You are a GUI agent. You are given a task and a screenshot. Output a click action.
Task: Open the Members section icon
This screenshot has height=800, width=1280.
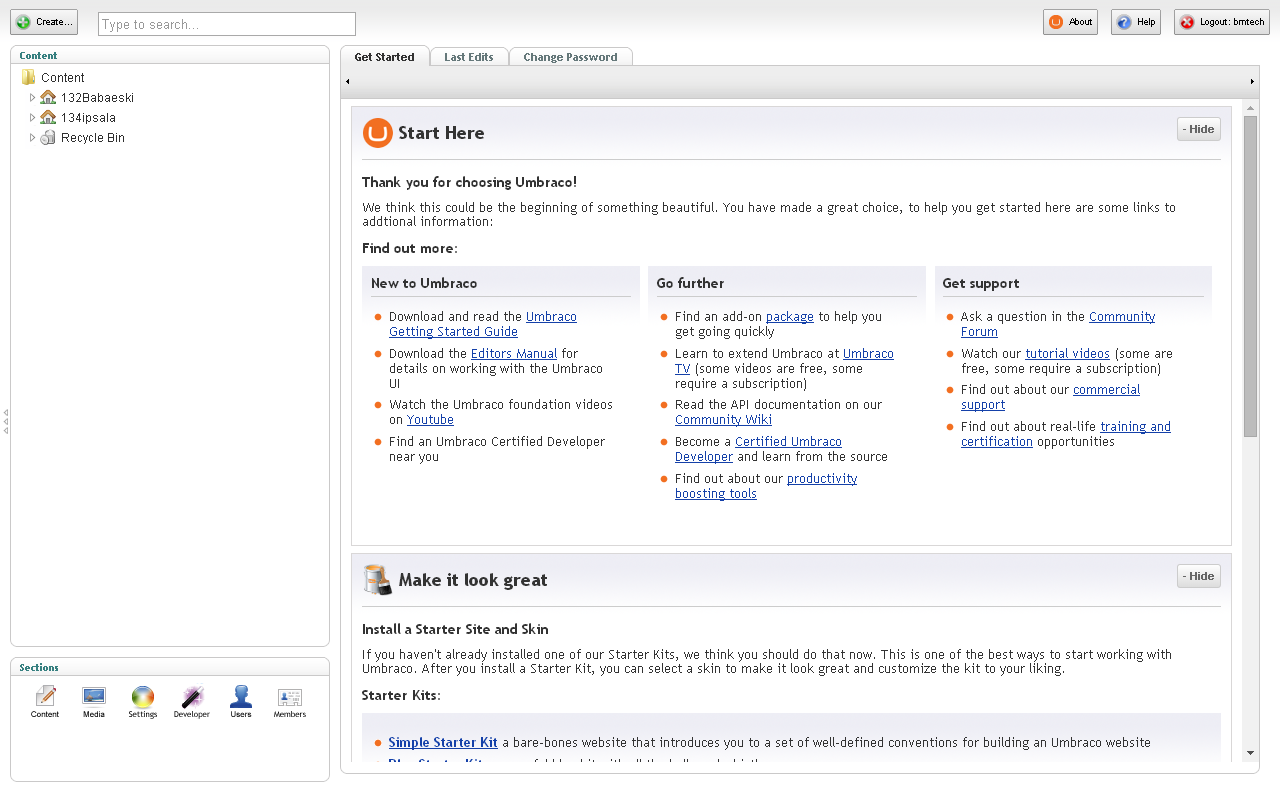coord(290,702)
